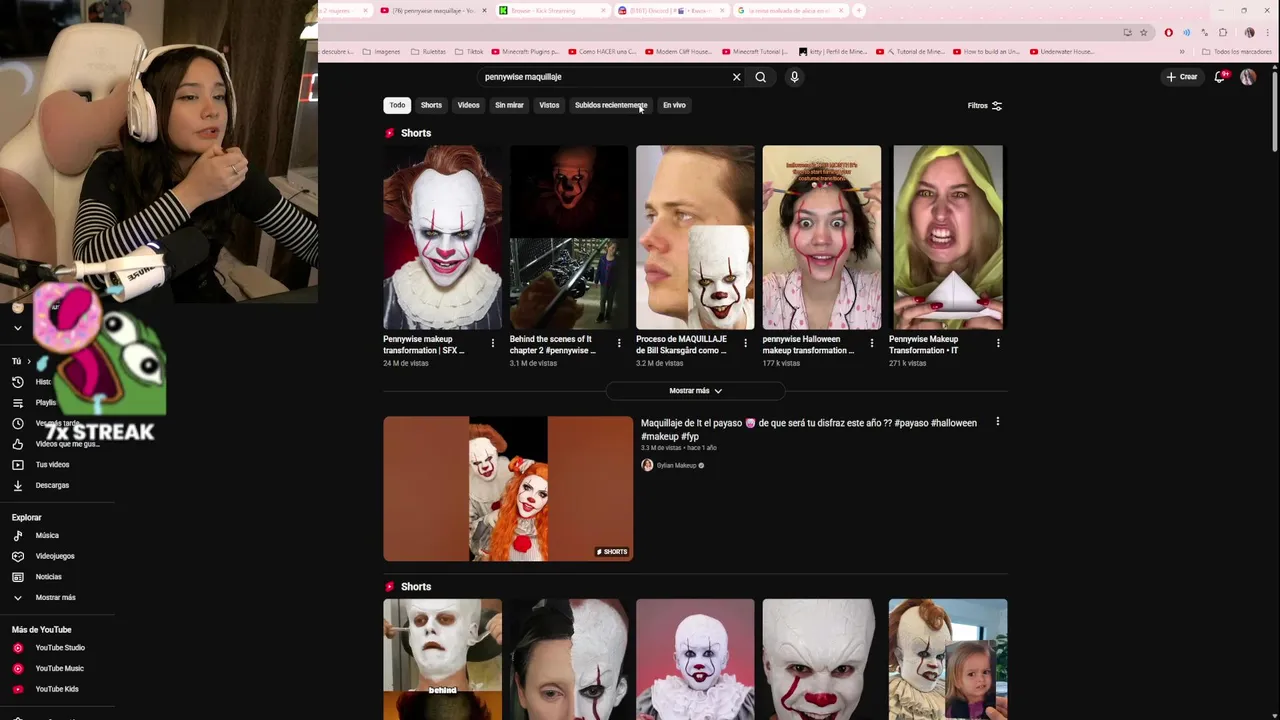
Task: Open 'pennywise Halloween makeup transformation' short thumbnail
Action: click(822, 237)
